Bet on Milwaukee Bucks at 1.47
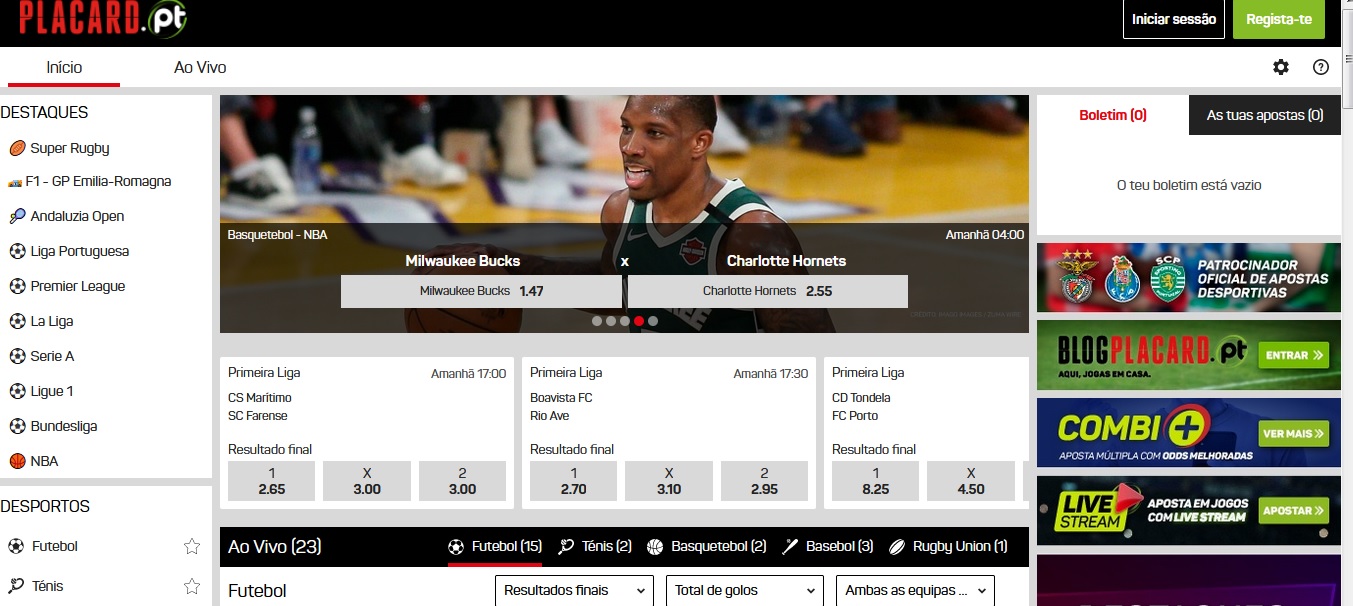Viewport: 1353px width, 606px height. [481, 291]
